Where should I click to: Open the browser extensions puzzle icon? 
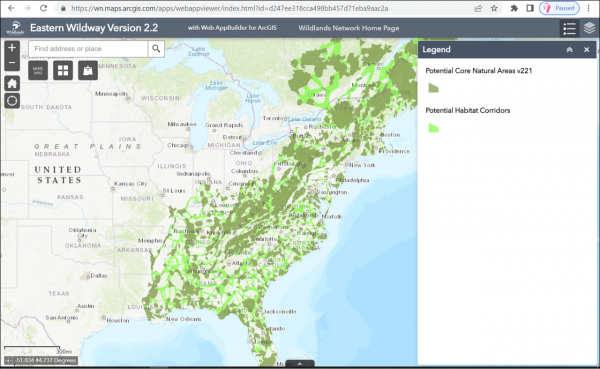click(x=514, y=8)
